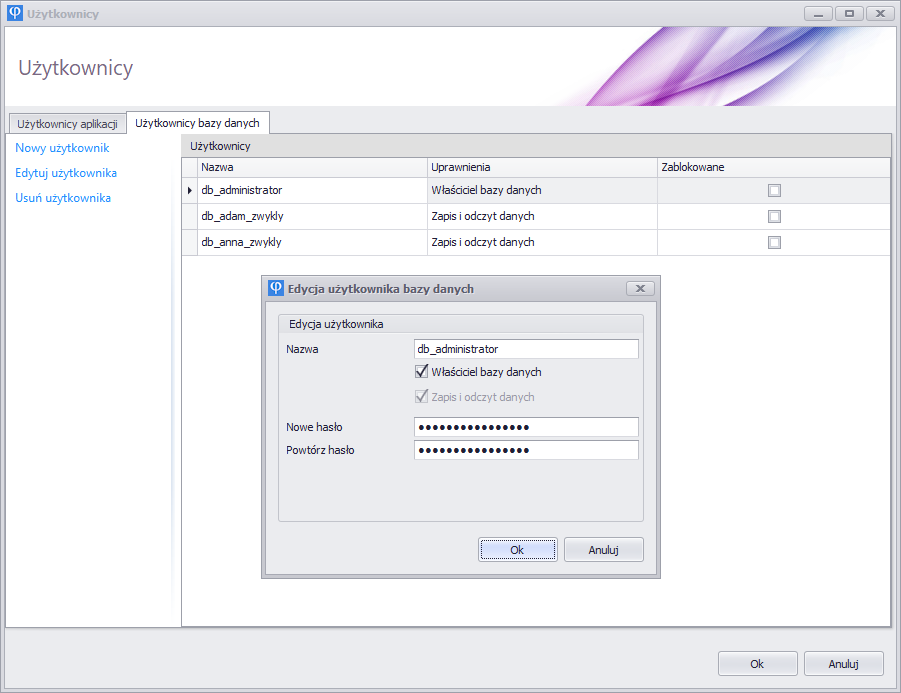This screenshot has width=901, height=693.
Task: Cancel the edit dialog with Anuluj
Action: pos(603,550)
